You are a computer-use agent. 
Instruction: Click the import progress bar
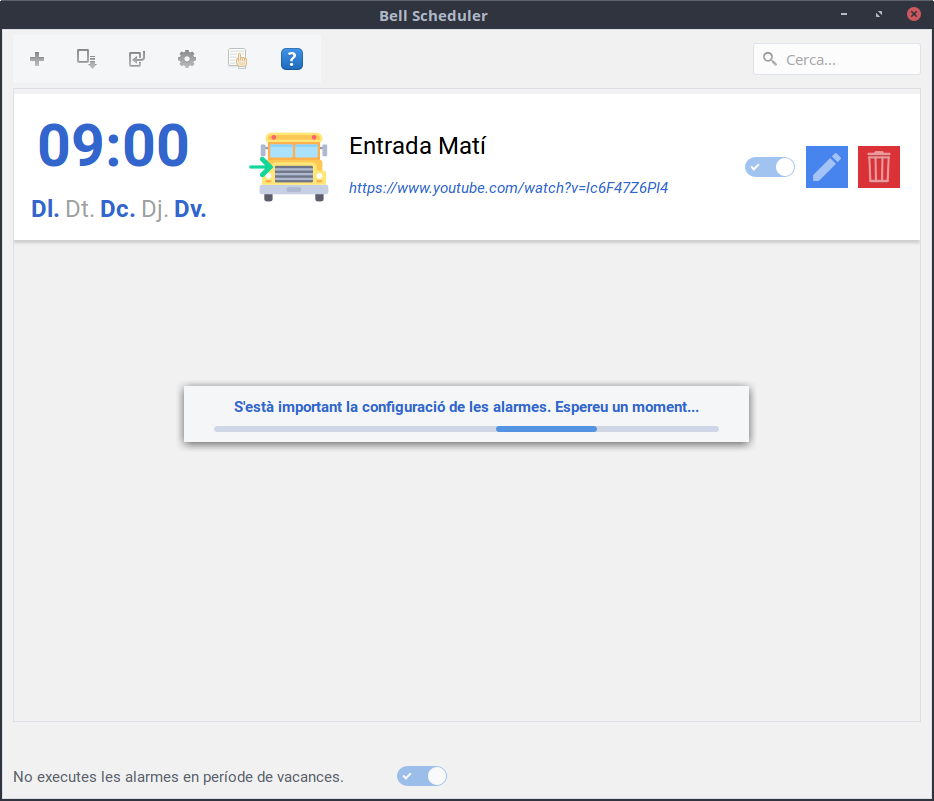pyautogui.click(x=466, y=429)
